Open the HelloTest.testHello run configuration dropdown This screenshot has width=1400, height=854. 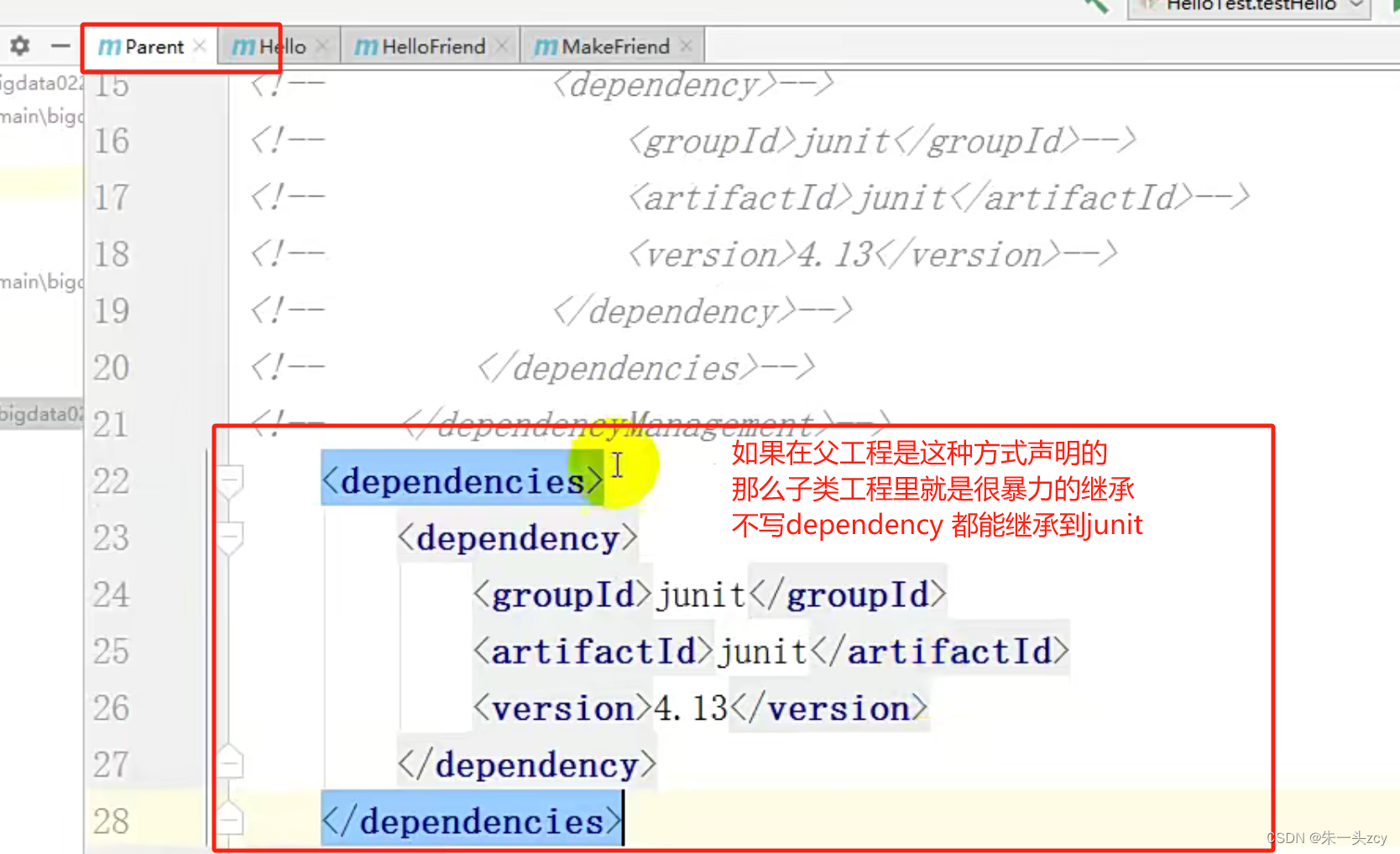coord(1250,6)
